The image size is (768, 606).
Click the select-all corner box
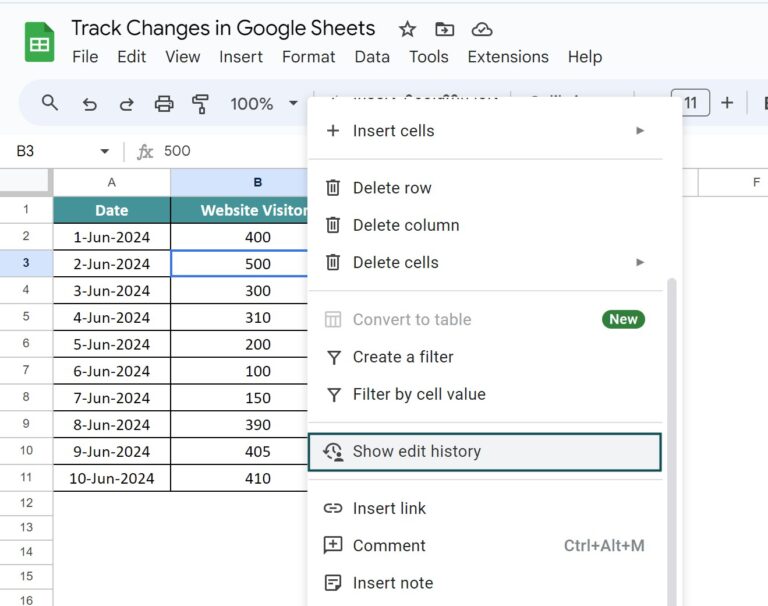tap(26, 182)
